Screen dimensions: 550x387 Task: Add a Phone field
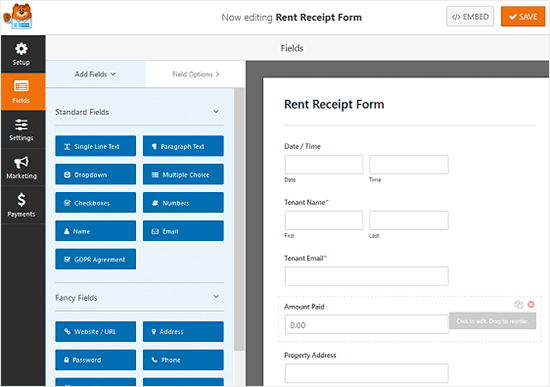(183, 360)
